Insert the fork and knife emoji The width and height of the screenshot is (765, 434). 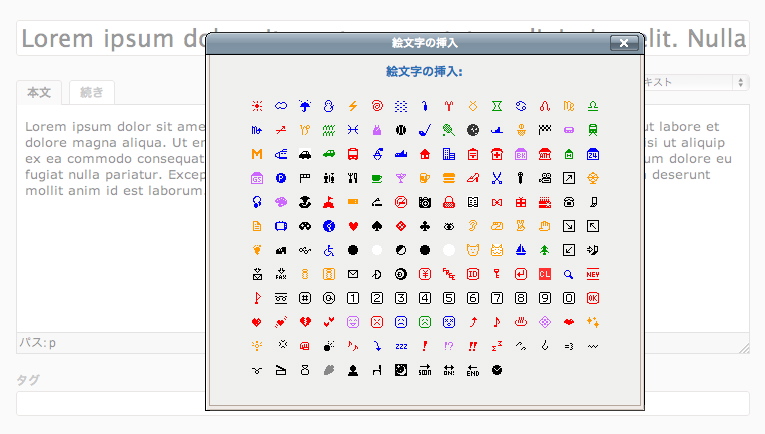[x=353, y=178]
